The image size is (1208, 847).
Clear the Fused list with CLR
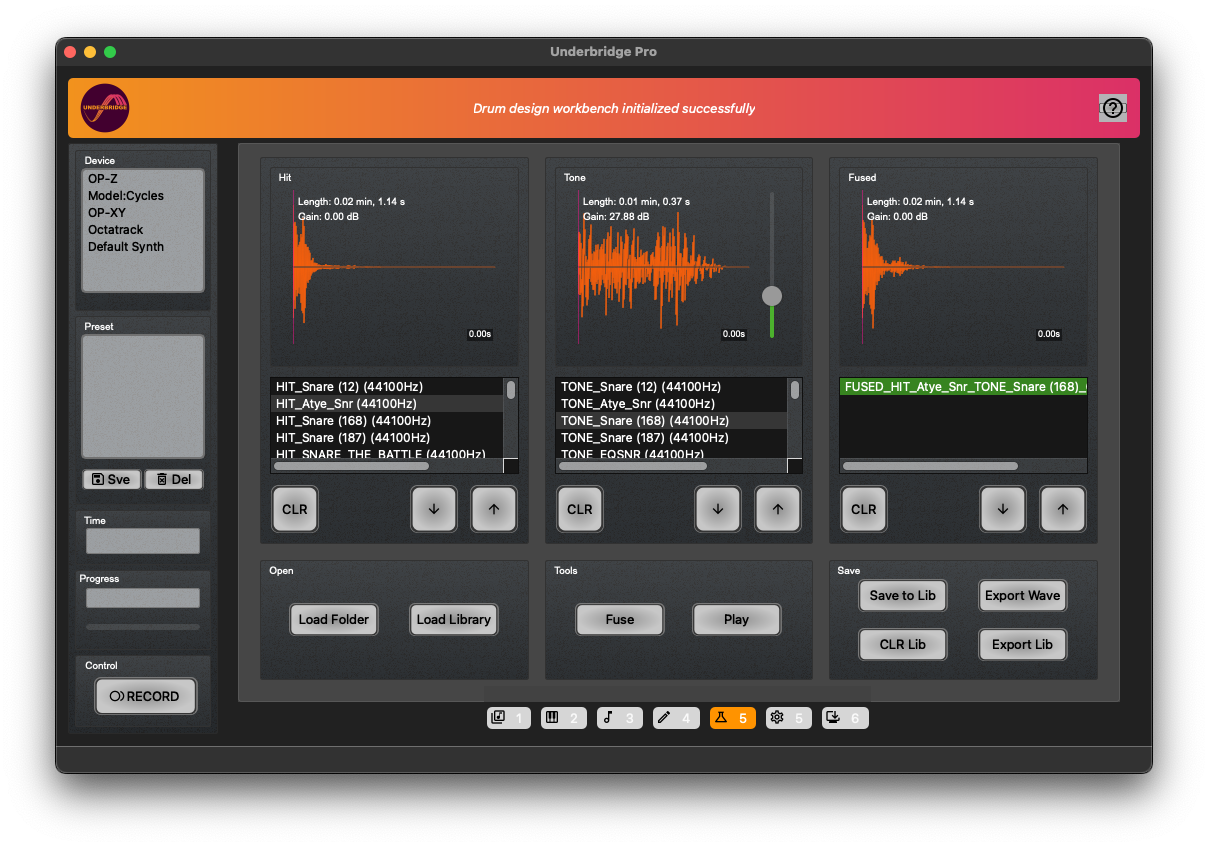tap(863, 509)
